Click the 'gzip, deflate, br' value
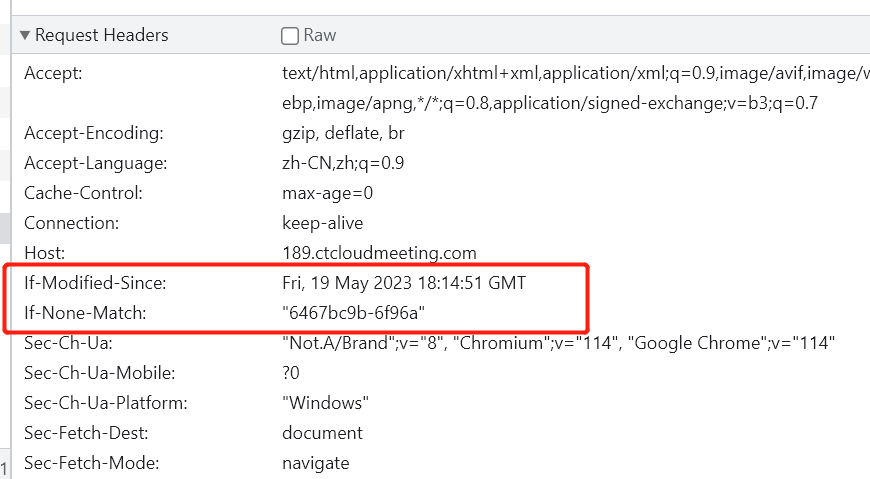 click(343, 133)
